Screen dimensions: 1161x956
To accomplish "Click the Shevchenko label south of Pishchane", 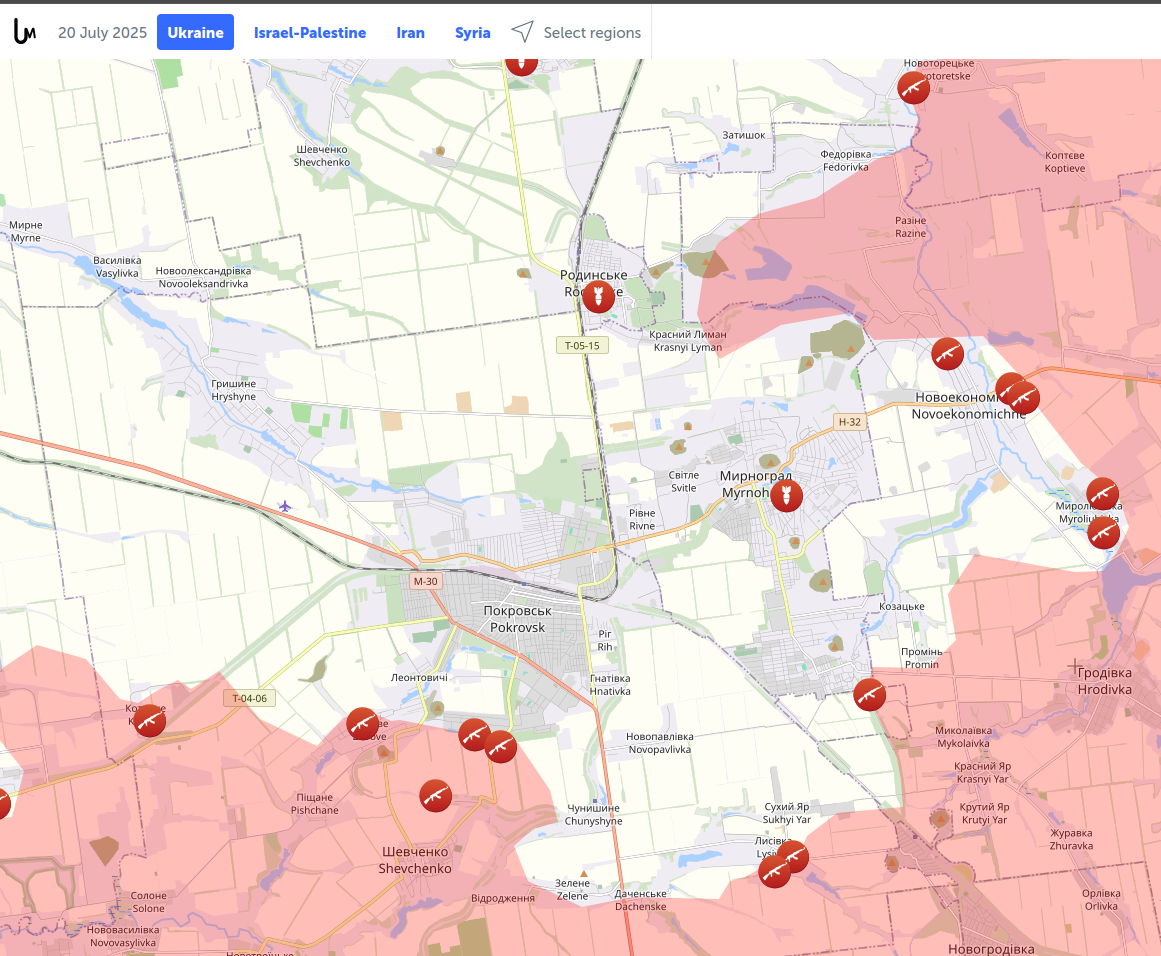I will [x=415, y=860].
